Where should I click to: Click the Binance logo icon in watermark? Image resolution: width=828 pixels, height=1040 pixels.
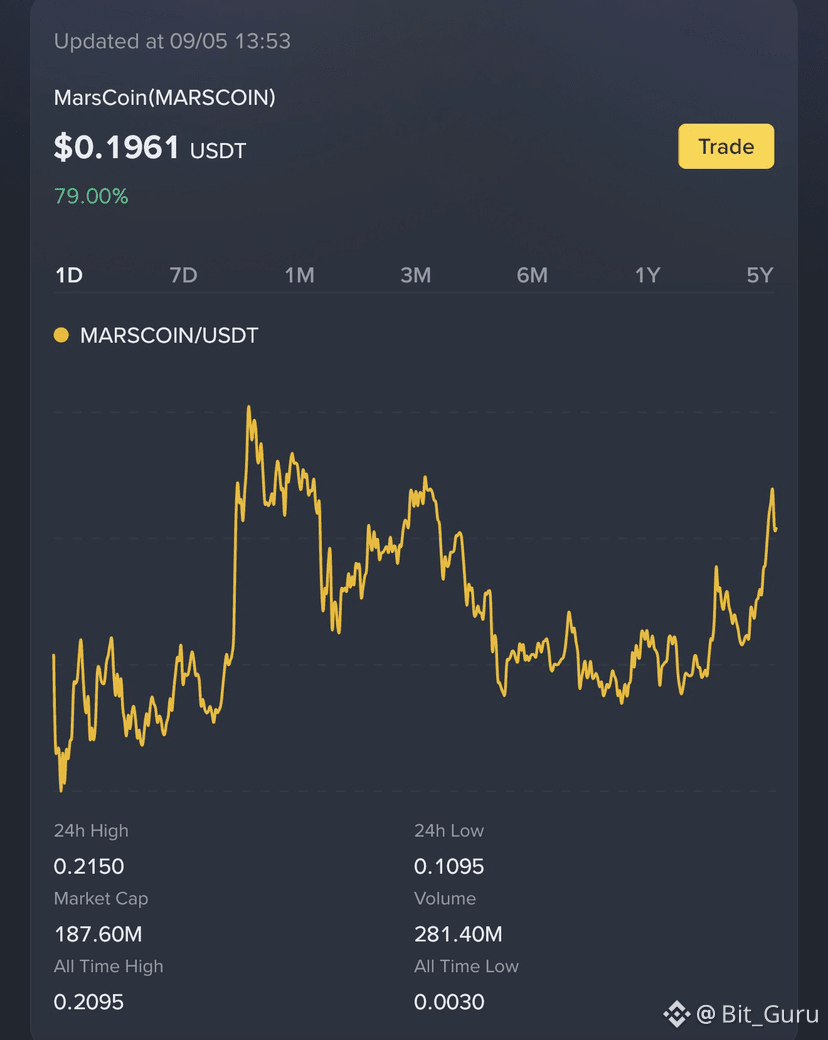[x=677, y=1013]
